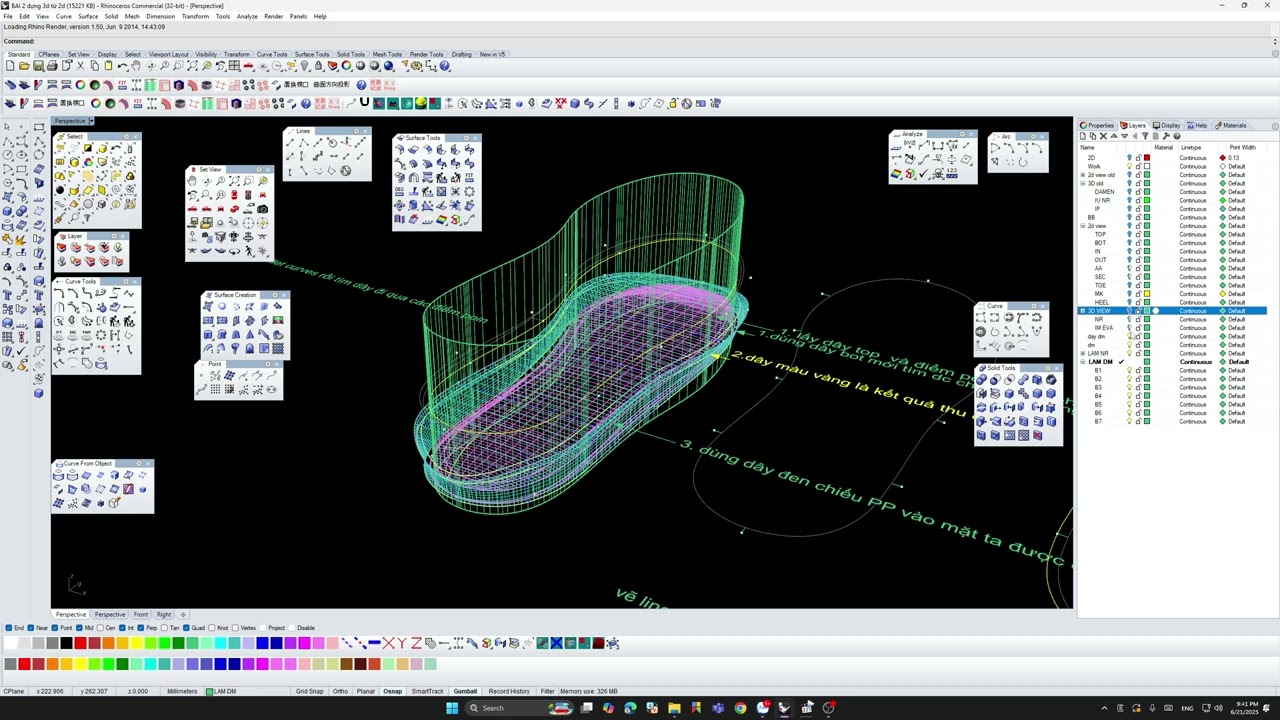1280x720 pixels.
Task: Toggle the Quad osnap checkbox
Action: 187,628
